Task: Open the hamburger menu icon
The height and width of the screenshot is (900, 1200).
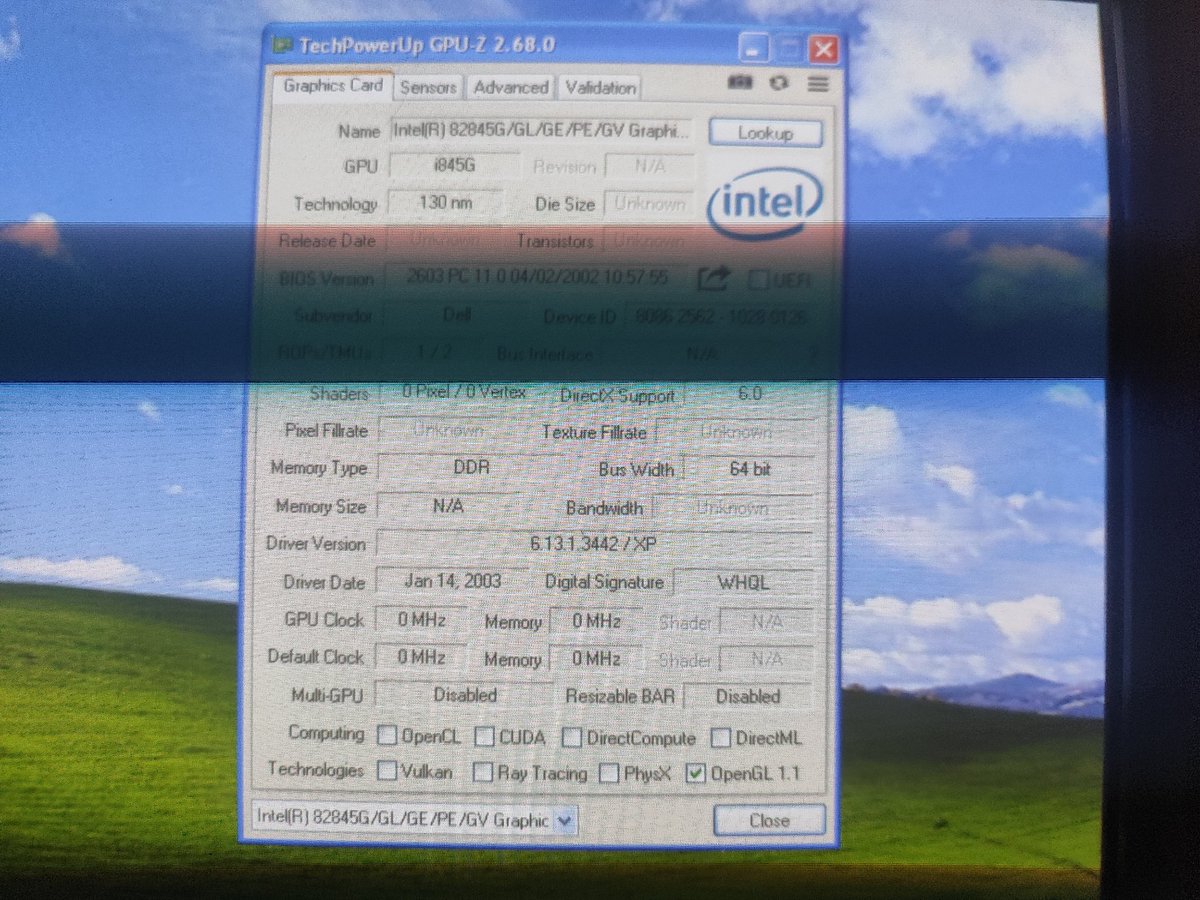Action: click(x=818, y=84)
